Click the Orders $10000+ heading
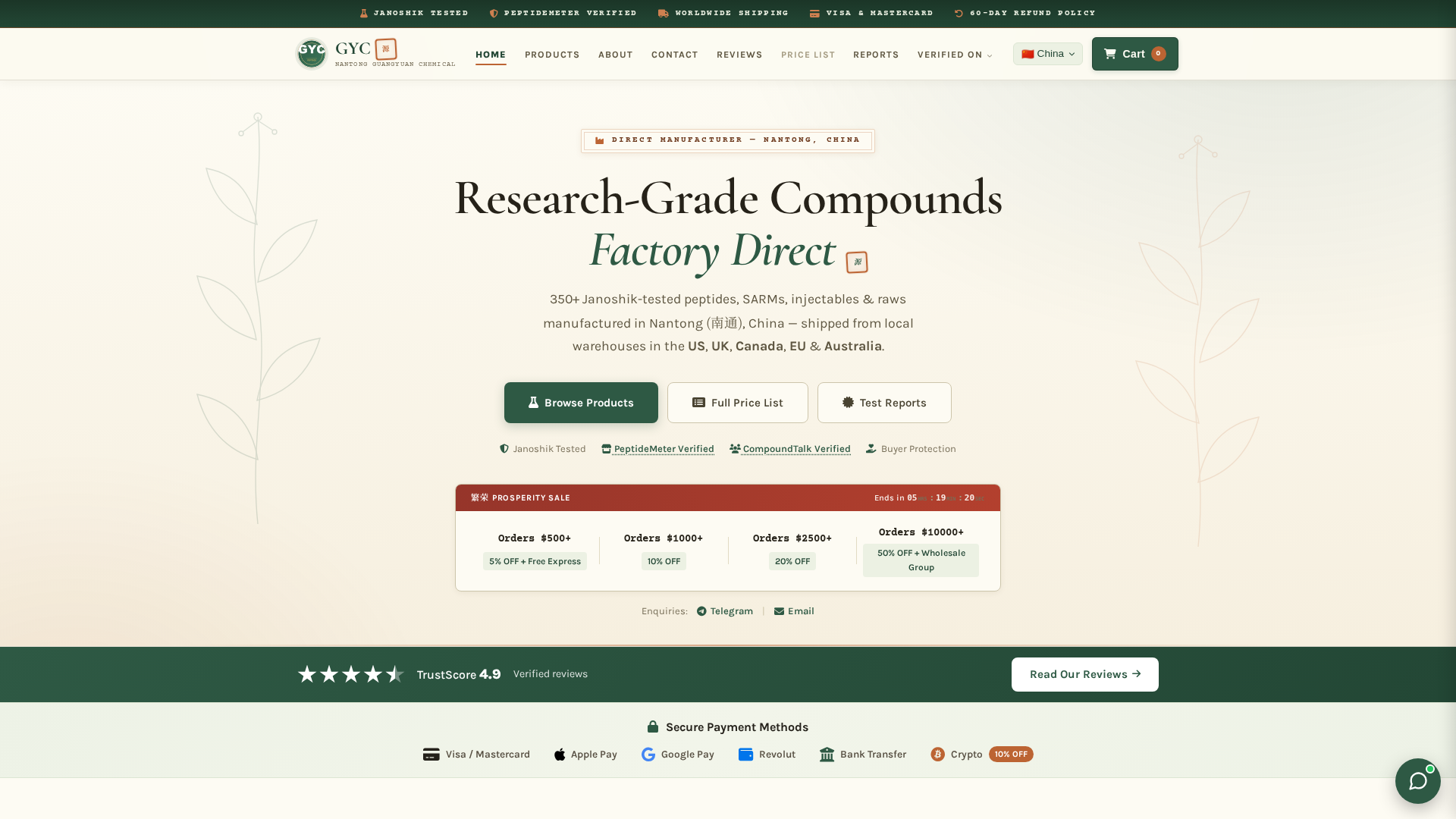1456x819 pixels. (x=921, y=532)
